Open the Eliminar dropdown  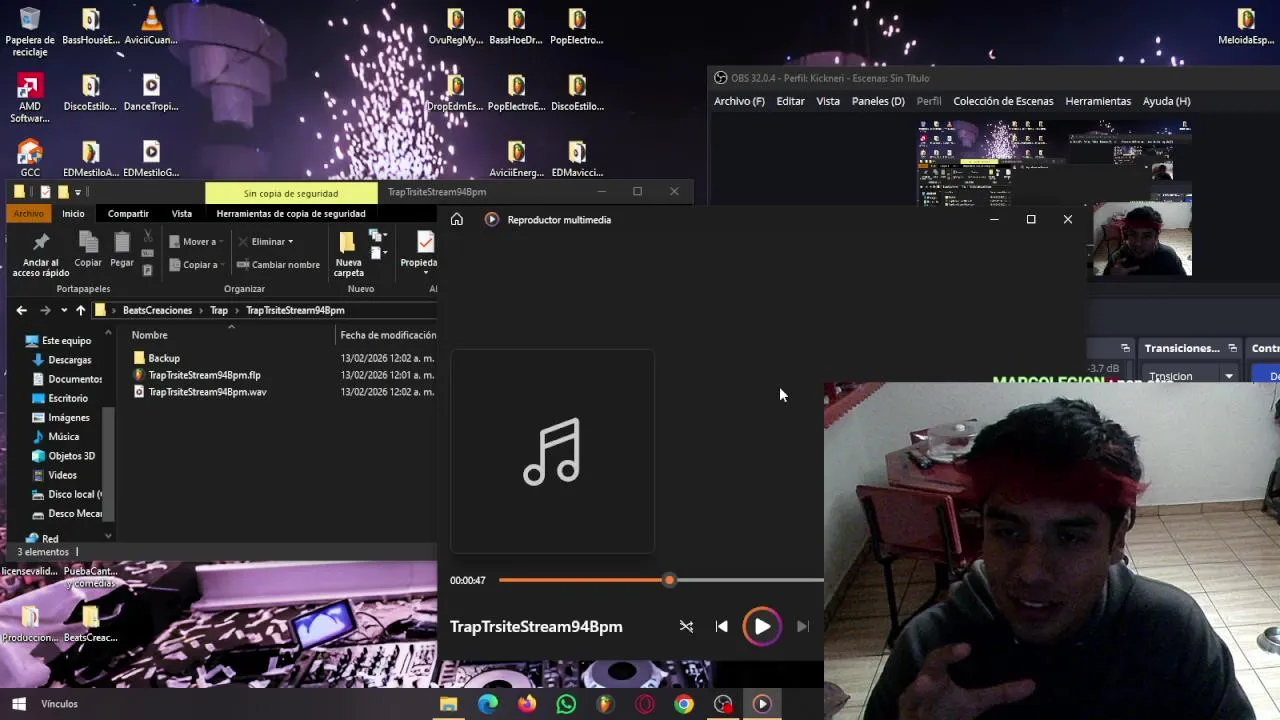(x=266, y=242)
